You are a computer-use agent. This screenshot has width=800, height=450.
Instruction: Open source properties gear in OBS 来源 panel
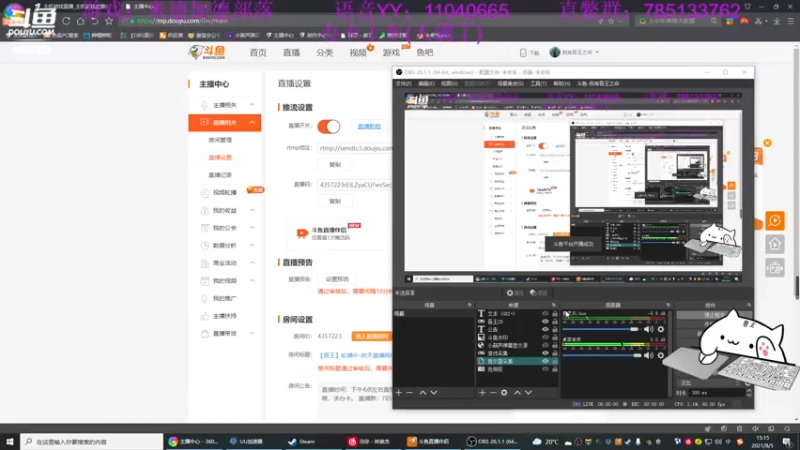[x=504, y=392]
